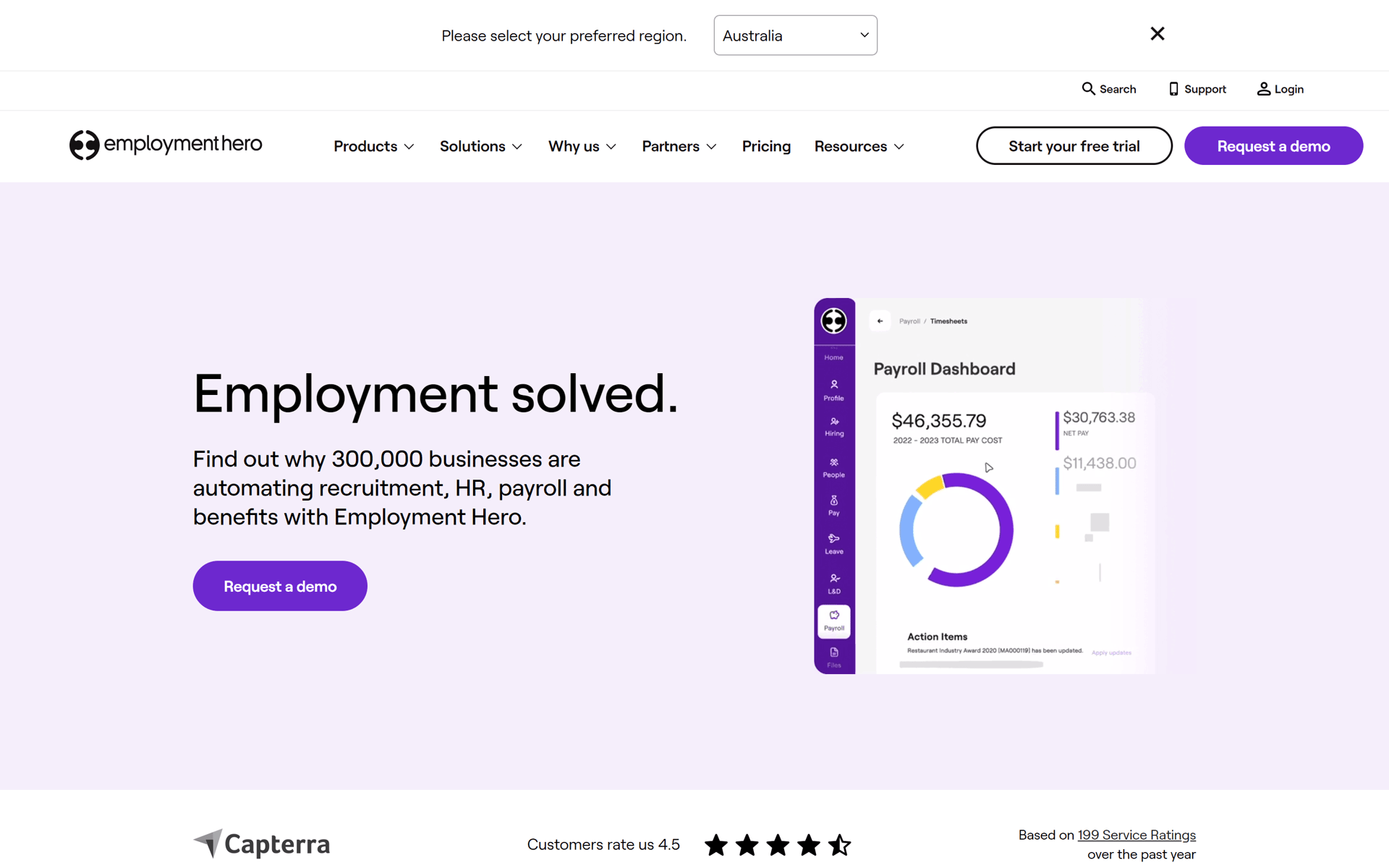Click the Login text link
Screen dimensions: 1389x868
coord(1288,88)
